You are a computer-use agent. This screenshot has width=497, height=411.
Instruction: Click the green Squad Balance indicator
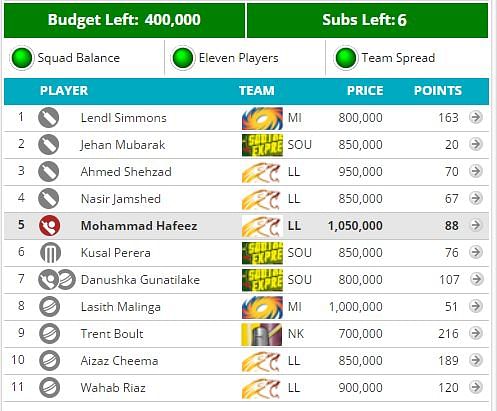[22, 58]
